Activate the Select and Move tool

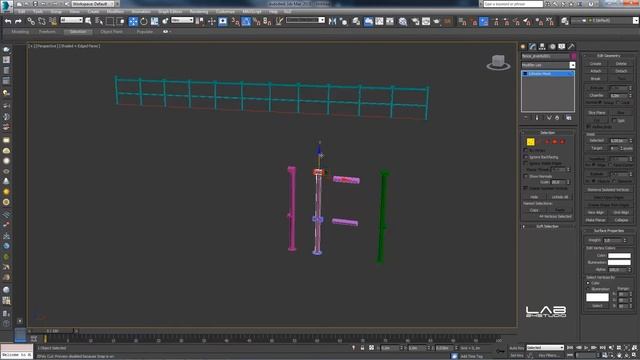133,21
